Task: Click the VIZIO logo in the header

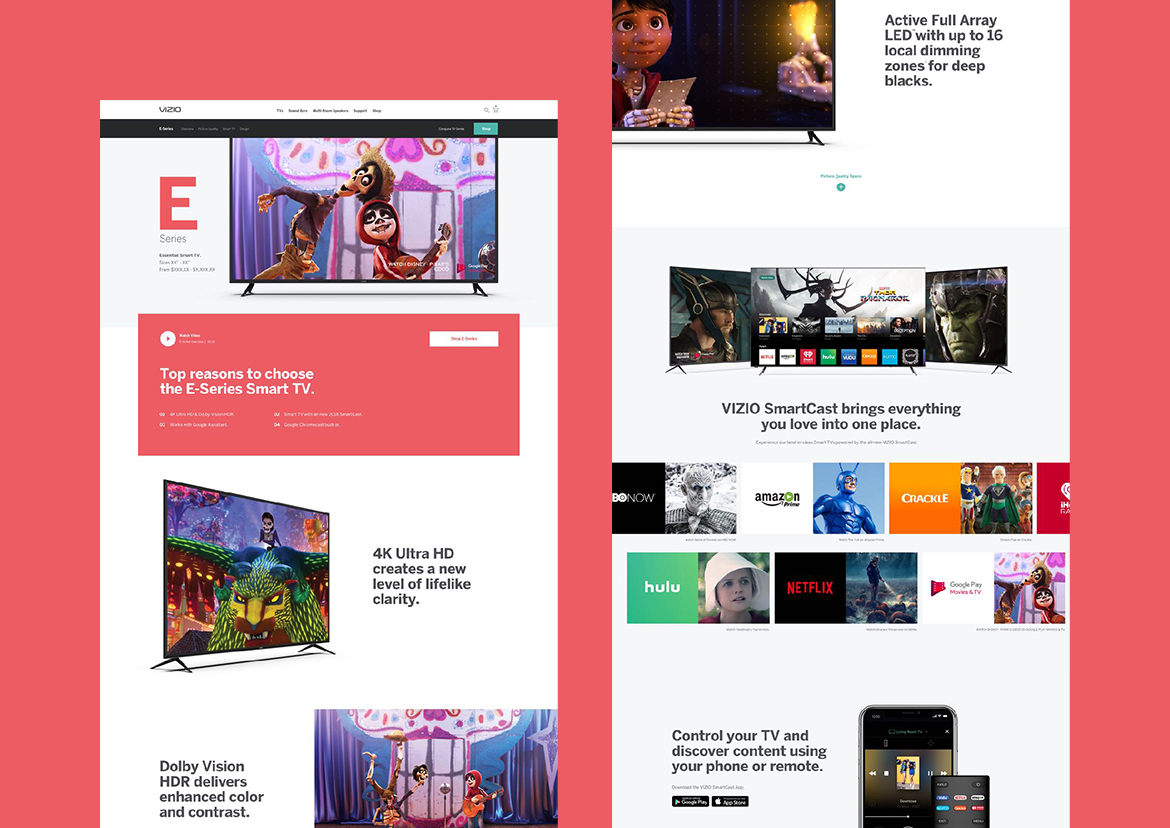Action: 170,110
